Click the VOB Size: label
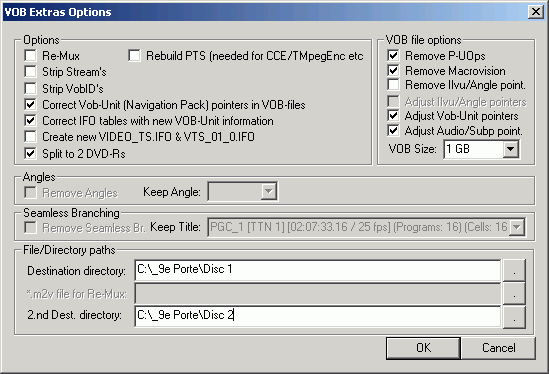549x374 pixels. 412,149
